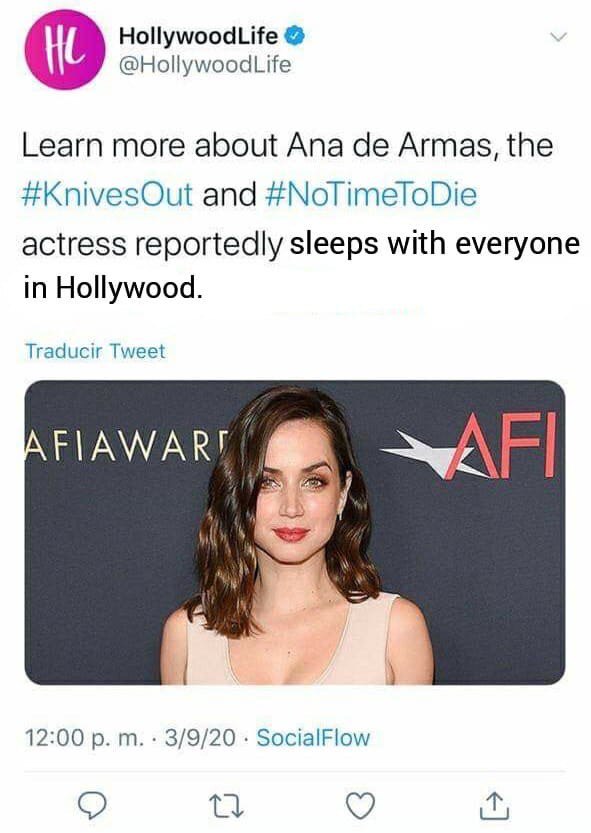Open the reply speech bubble icon
The width and height of the screenshot is (591, 833).
[92, 805]
